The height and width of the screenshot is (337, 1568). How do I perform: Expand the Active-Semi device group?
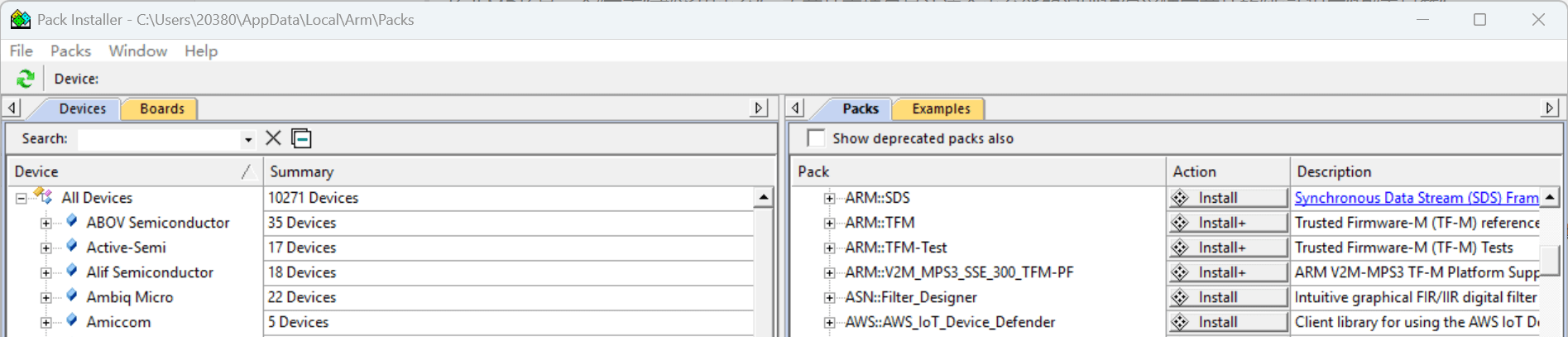point(46,248)
